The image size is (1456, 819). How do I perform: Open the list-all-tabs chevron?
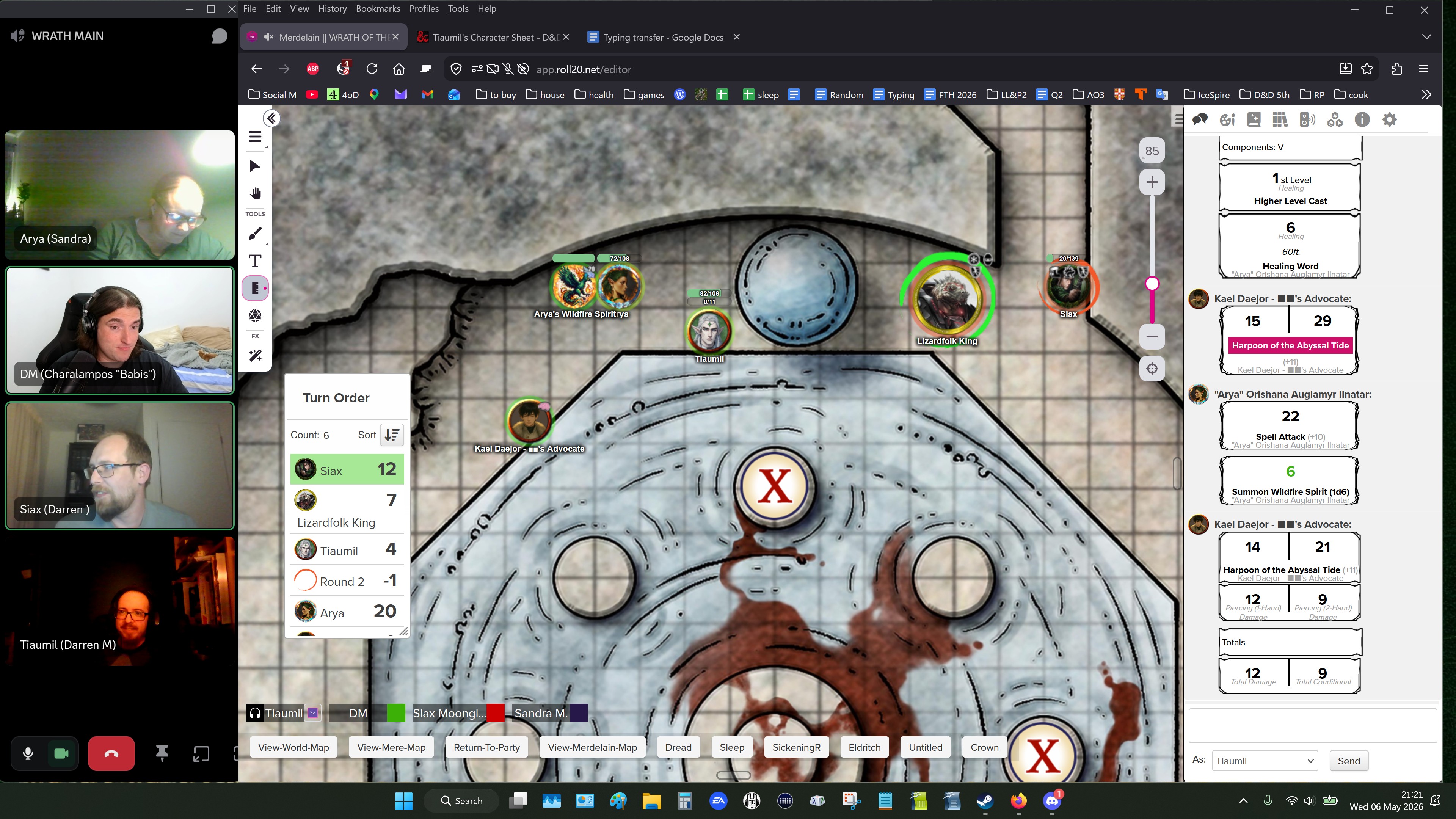1426,37
